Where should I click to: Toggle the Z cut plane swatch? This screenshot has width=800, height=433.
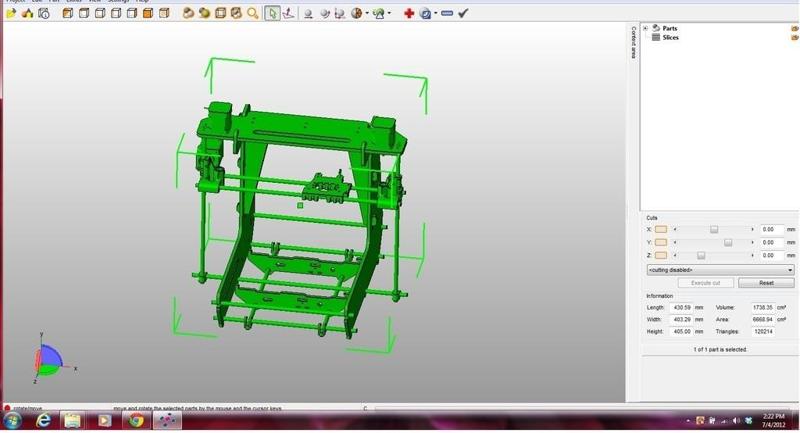tap(661, 255)
